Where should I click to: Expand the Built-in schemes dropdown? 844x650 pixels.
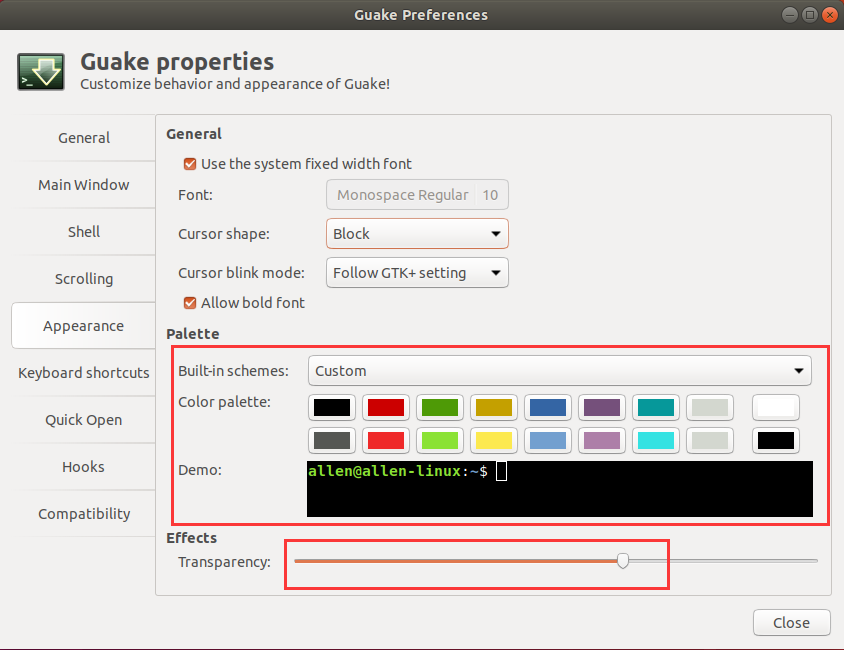tap(560, 371)
